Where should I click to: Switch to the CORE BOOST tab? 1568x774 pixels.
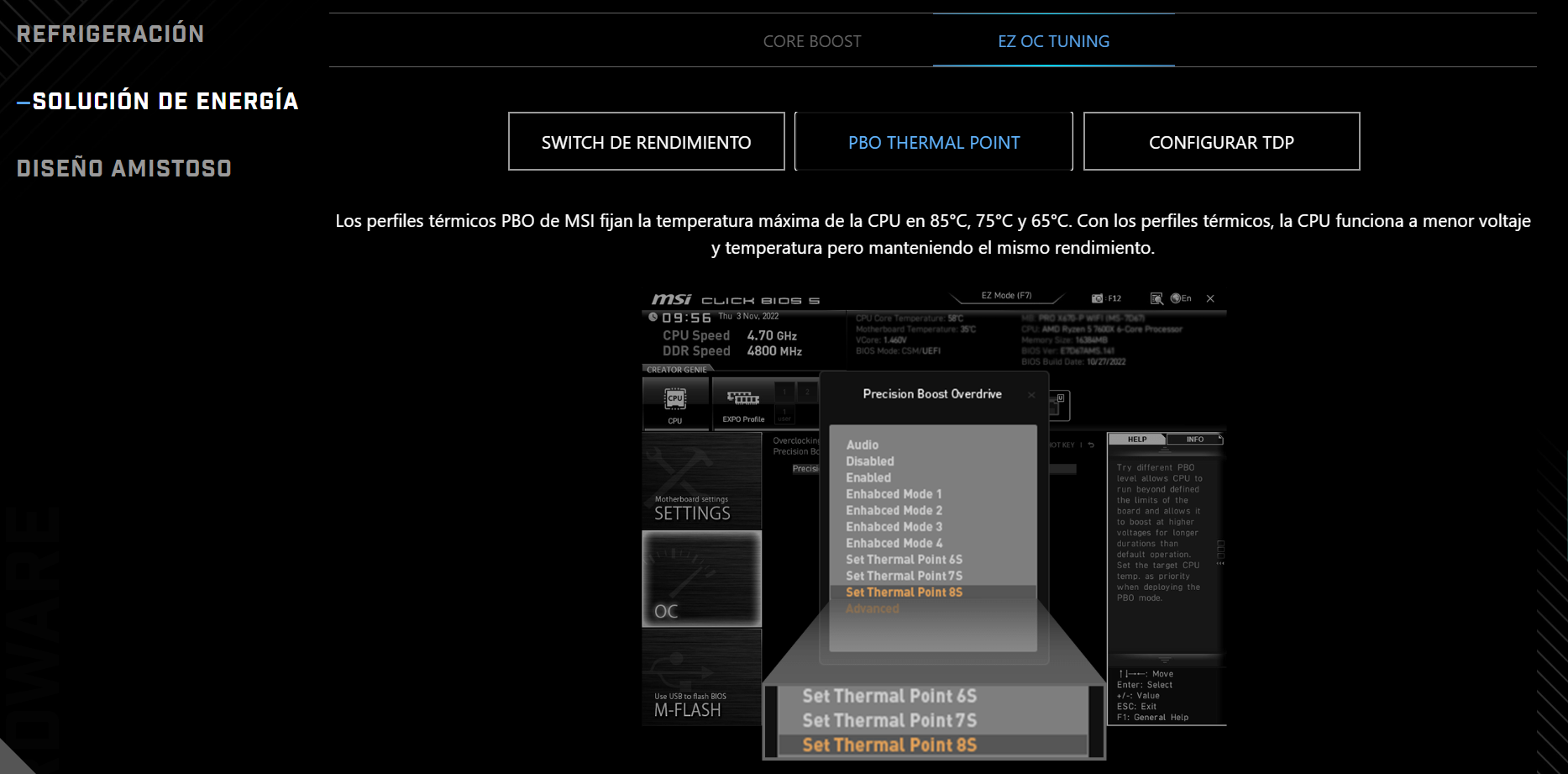[x=812, y=41]
